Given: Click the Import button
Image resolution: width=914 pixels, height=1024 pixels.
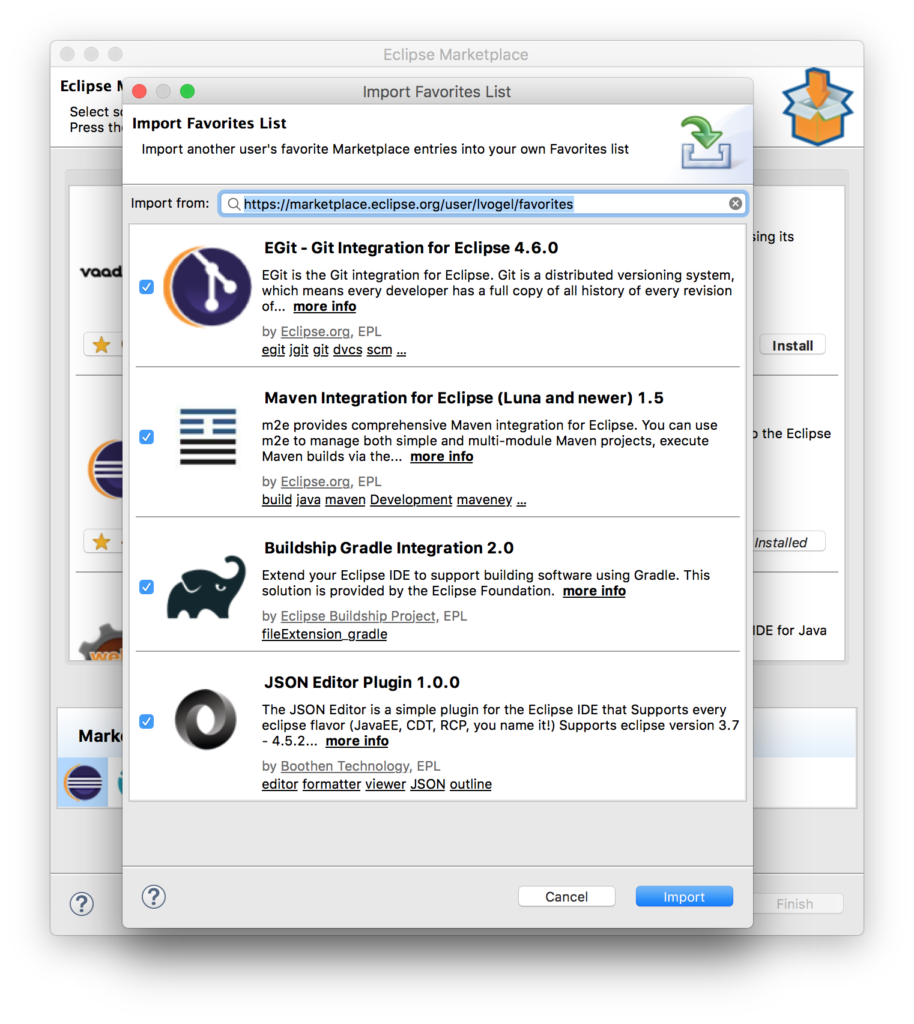Looking at the screenshot, I should coord(684,897).
